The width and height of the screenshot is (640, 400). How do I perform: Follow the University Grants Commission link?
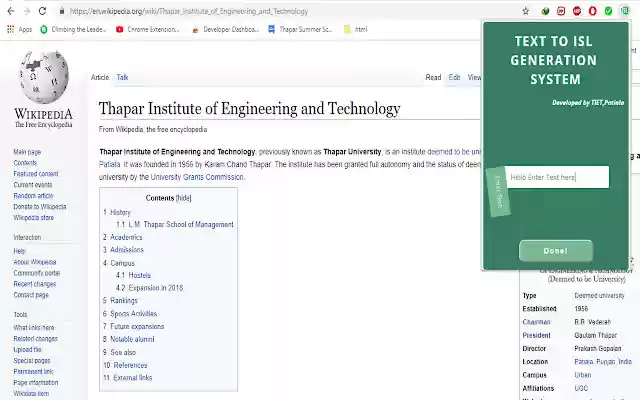[197, 177]
